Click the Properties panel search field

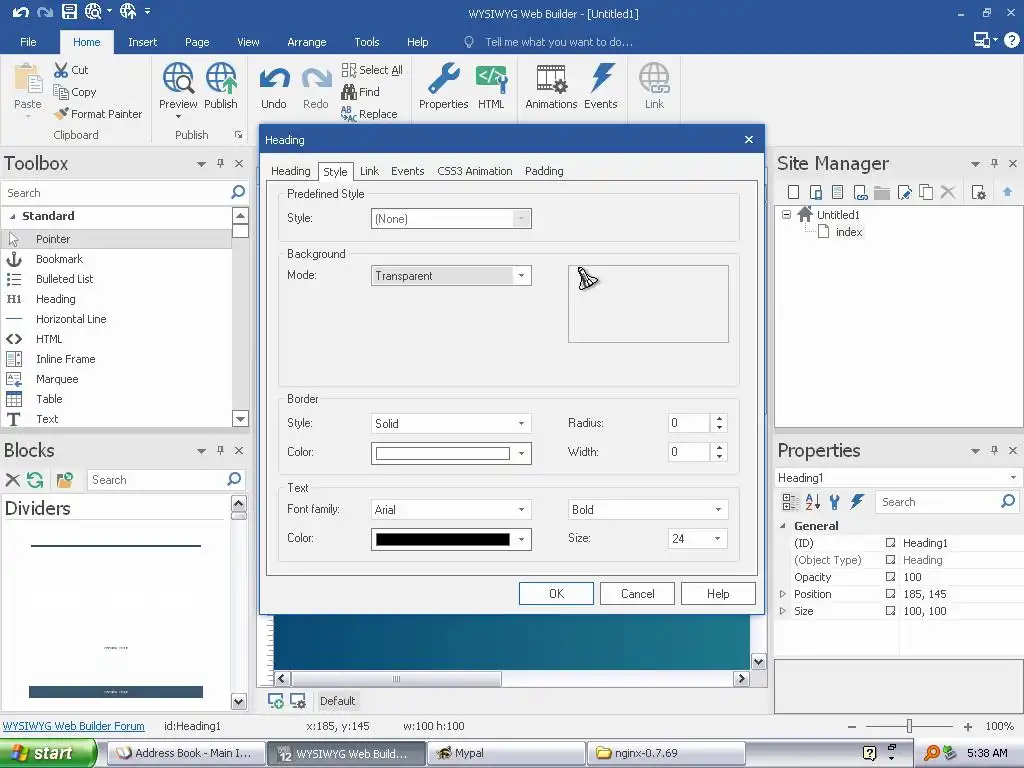tap(938, 502)
